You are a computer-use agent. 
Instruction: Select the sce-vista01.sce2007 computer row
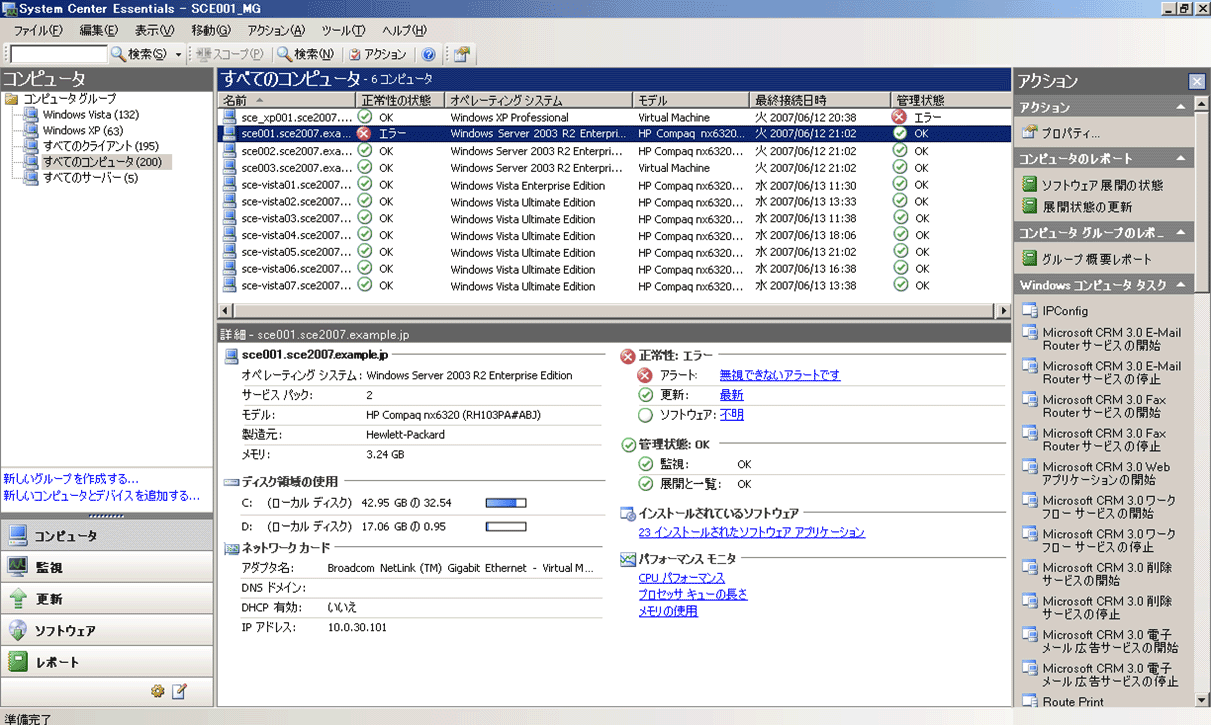pos(614,185)
